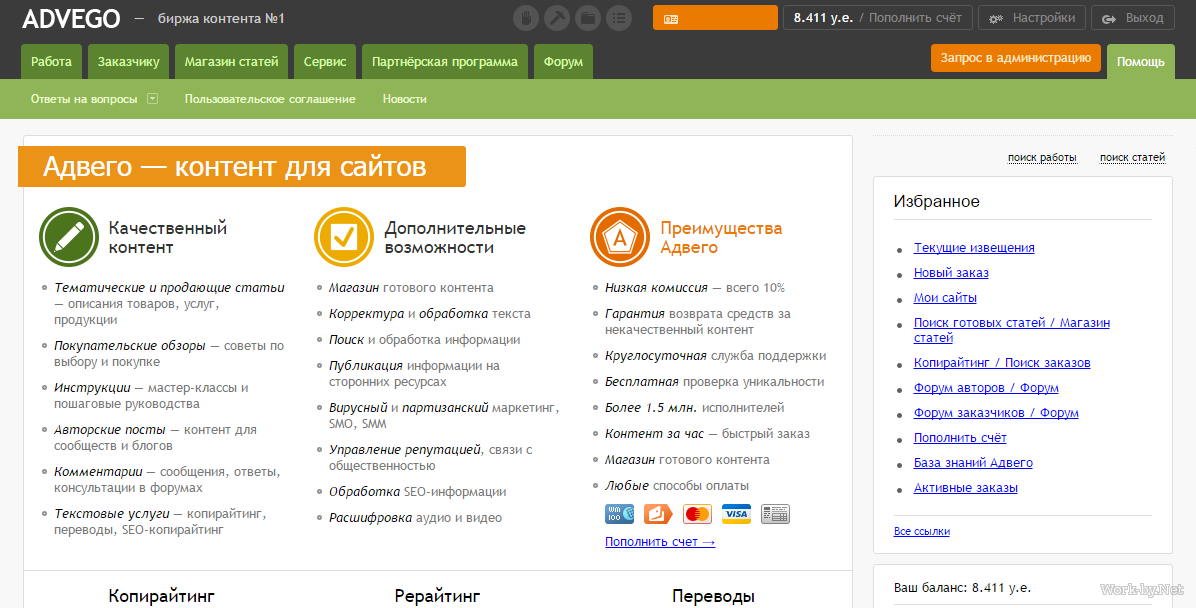Click the ID card icon in the orange button

[671, 19]
